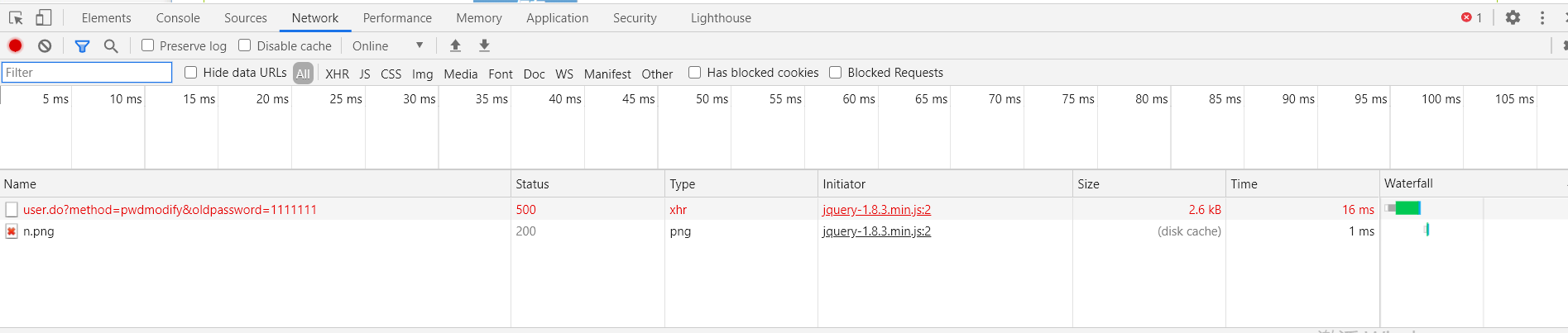
Task: Open the jquery-1.8.3.min.js:2 initiator link for user.do
Action: [876, 210]
